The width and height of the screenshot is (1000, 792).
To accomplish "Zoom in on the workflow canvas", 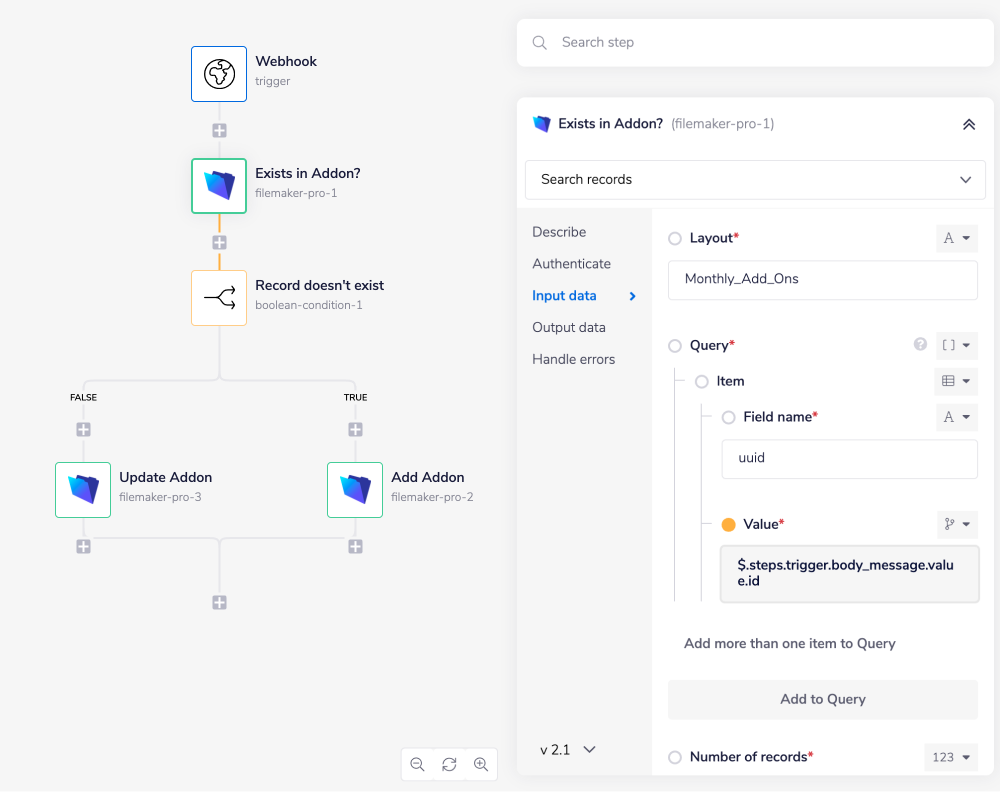I will 481,764.
